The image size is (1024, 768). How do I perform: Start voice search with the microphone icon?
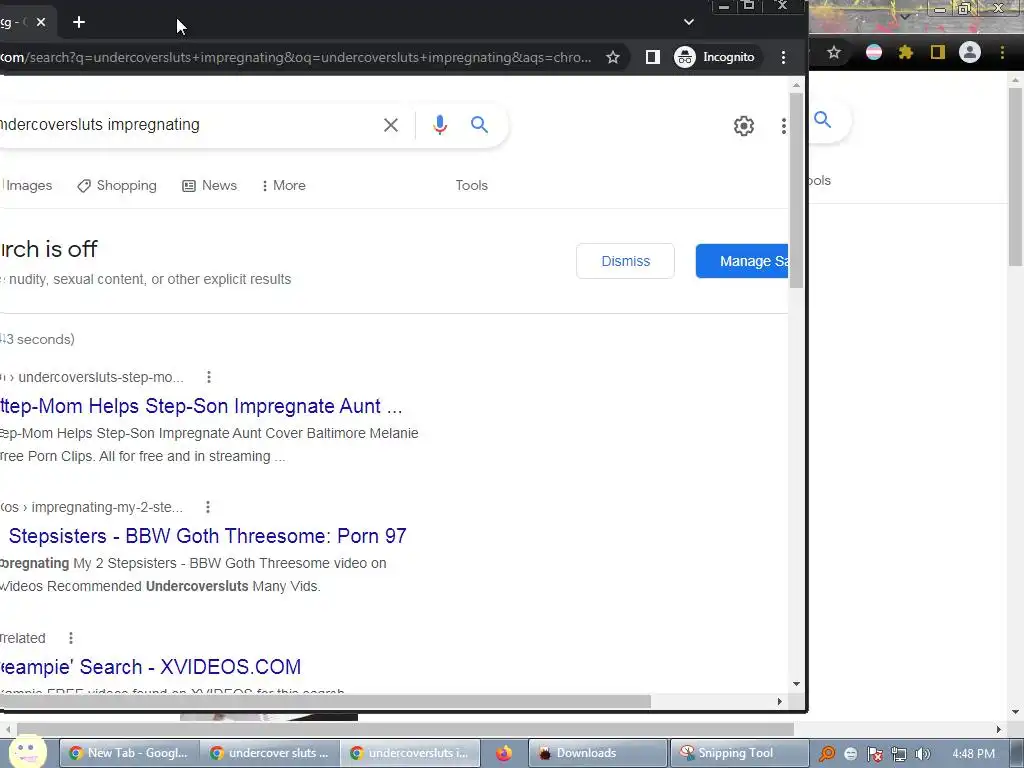pyautogui.click(x=440, y=125)
